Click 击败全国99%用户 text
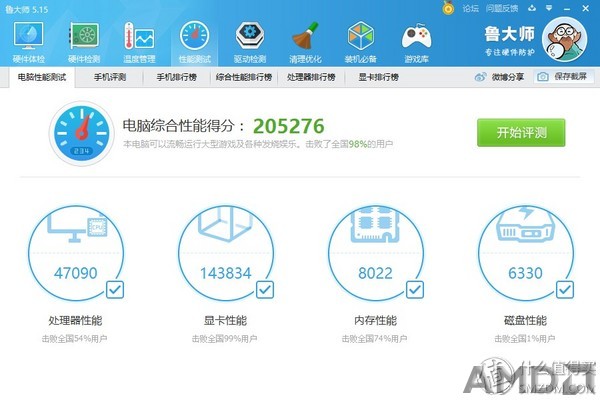 [225, 339]
